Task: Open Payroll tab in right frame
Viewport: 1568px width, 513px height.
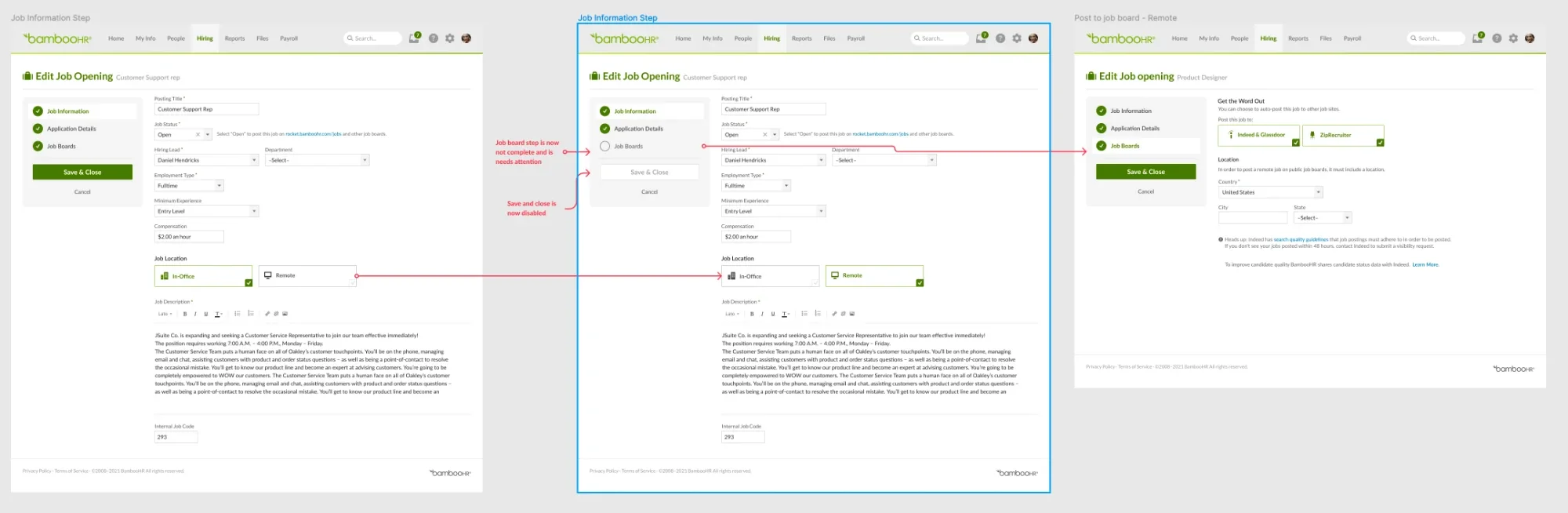Action: pos(1352,38)
